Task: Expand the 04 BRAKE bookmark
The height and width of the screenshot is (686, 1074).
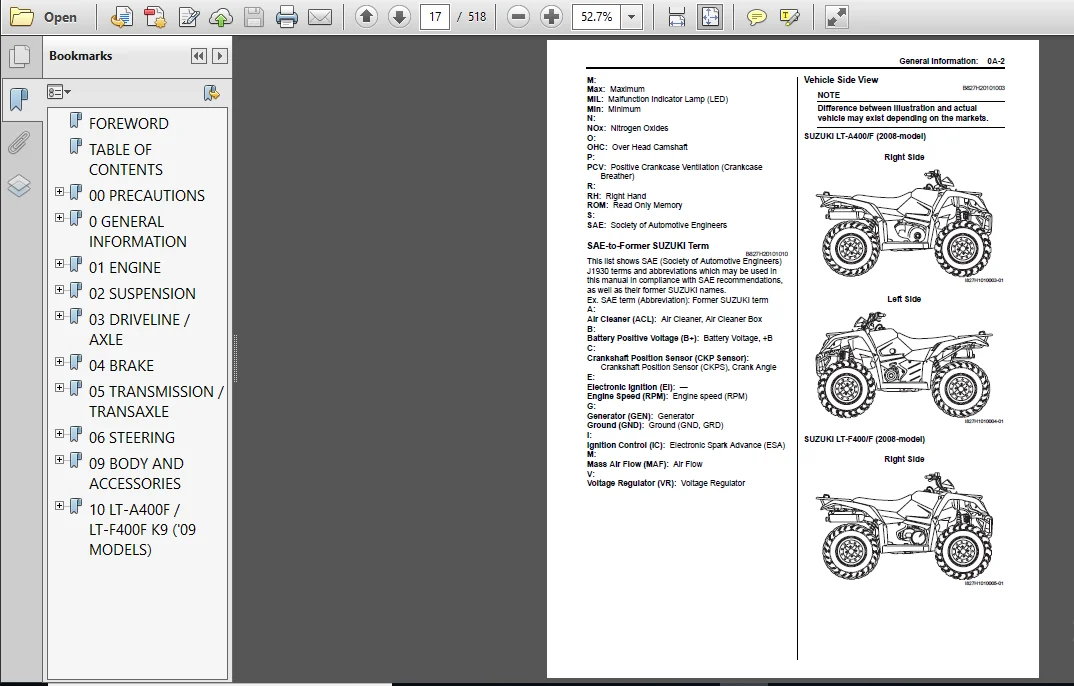Action: click(x=60, y=361)
